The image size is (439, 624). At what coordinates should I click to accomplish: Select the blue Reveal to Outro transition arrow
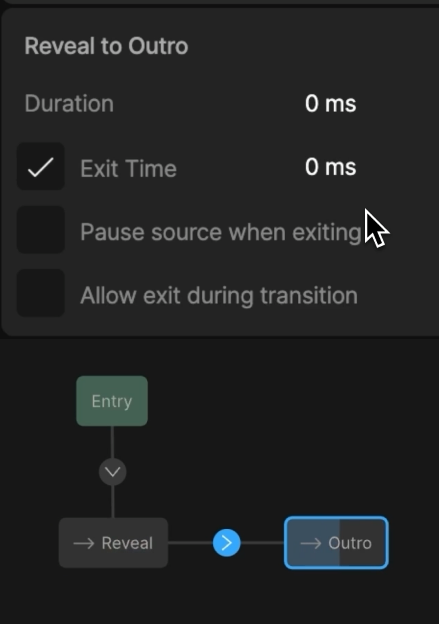pos(226,543)
